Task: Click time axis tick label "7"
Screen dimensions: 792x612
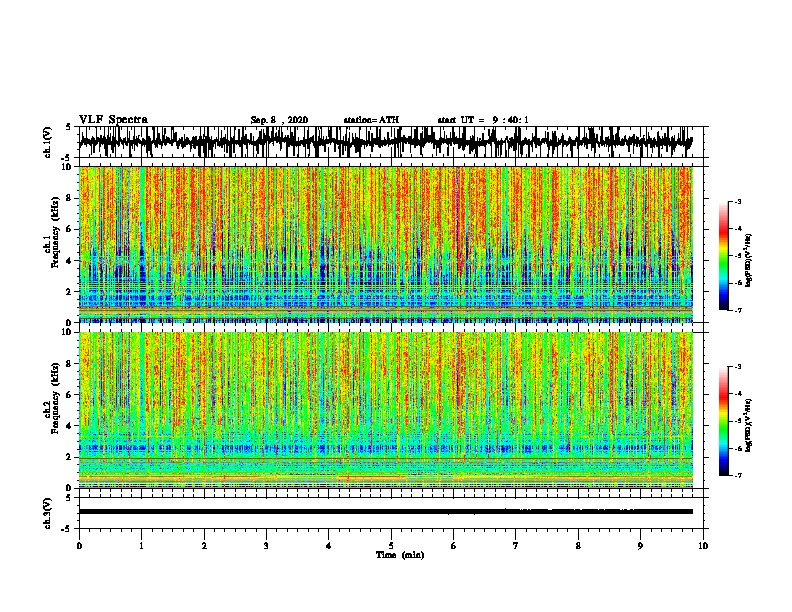Action: 516,546
